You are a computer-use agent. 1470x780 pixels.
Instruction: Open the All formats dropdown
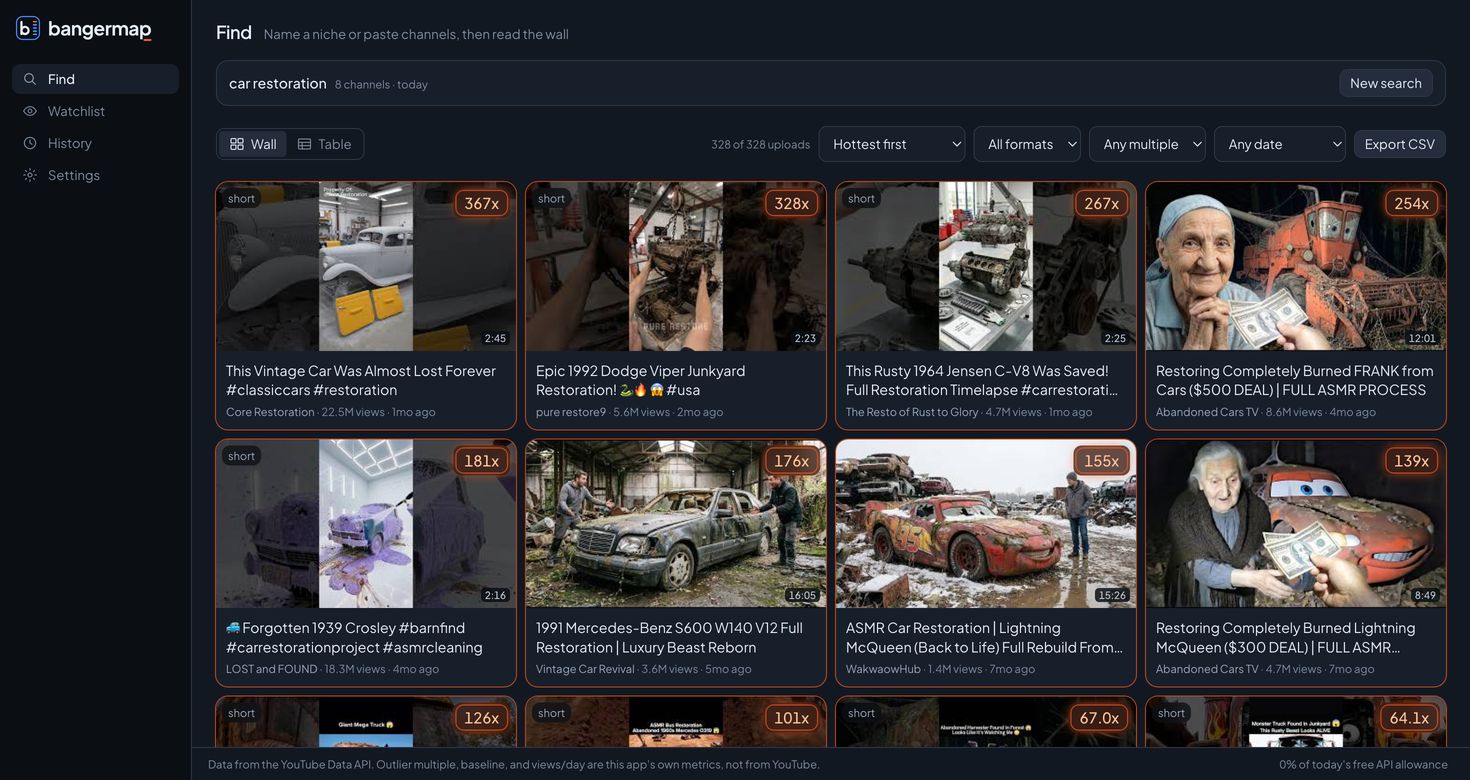(x=1027, y=144)
